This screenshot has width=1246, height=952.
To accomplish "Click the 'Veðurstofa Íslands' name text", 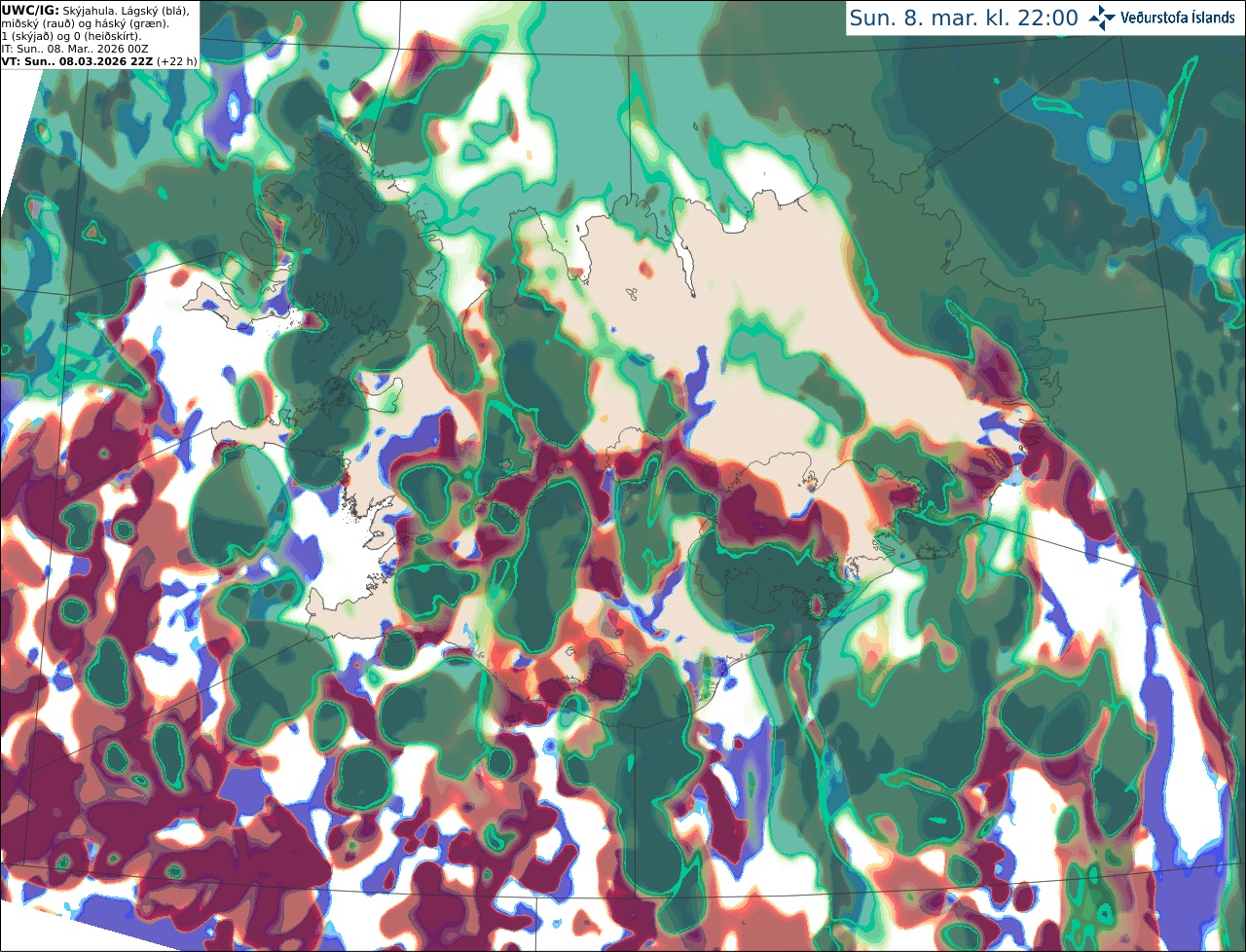I will (1177, 18).
